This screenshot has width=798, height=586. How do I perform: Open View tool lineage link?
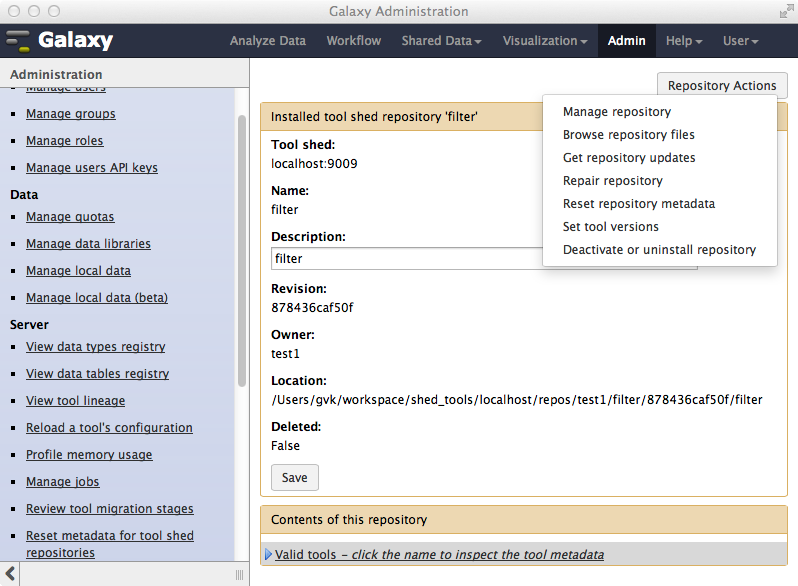tap(75, 401)
